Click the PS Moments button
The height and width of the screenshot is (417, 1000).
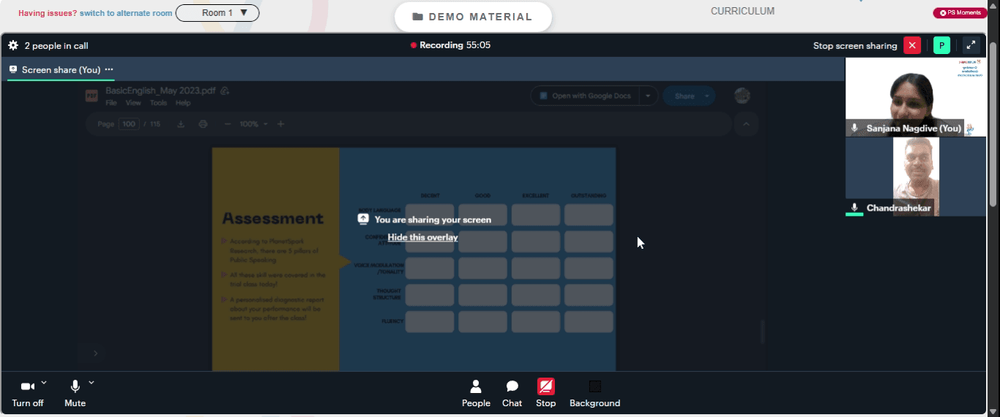click(960, 13)
